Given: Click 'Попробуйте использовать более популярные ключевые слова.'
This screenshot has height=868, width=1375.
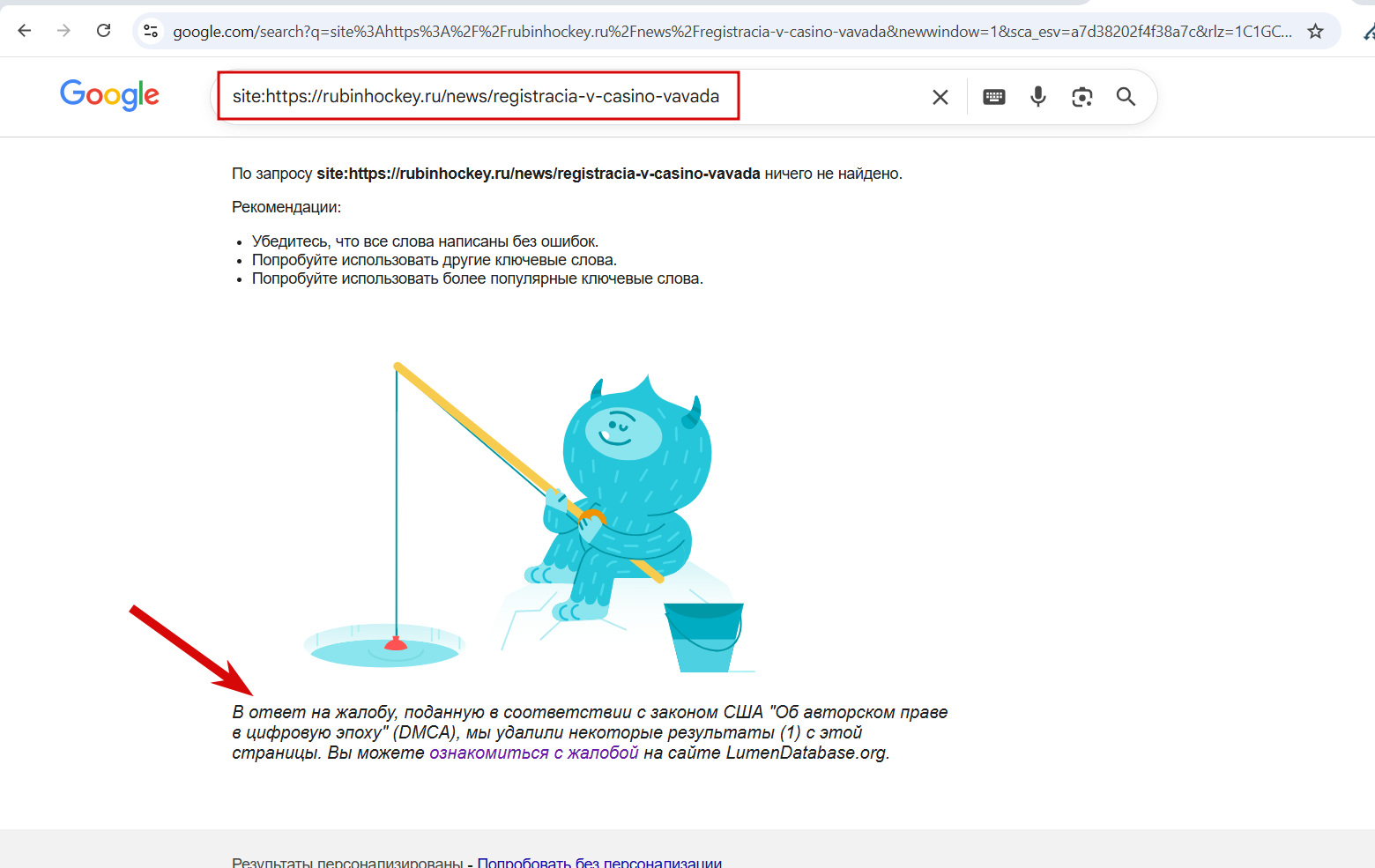Looking at the screenshot, I should [478, 278].
